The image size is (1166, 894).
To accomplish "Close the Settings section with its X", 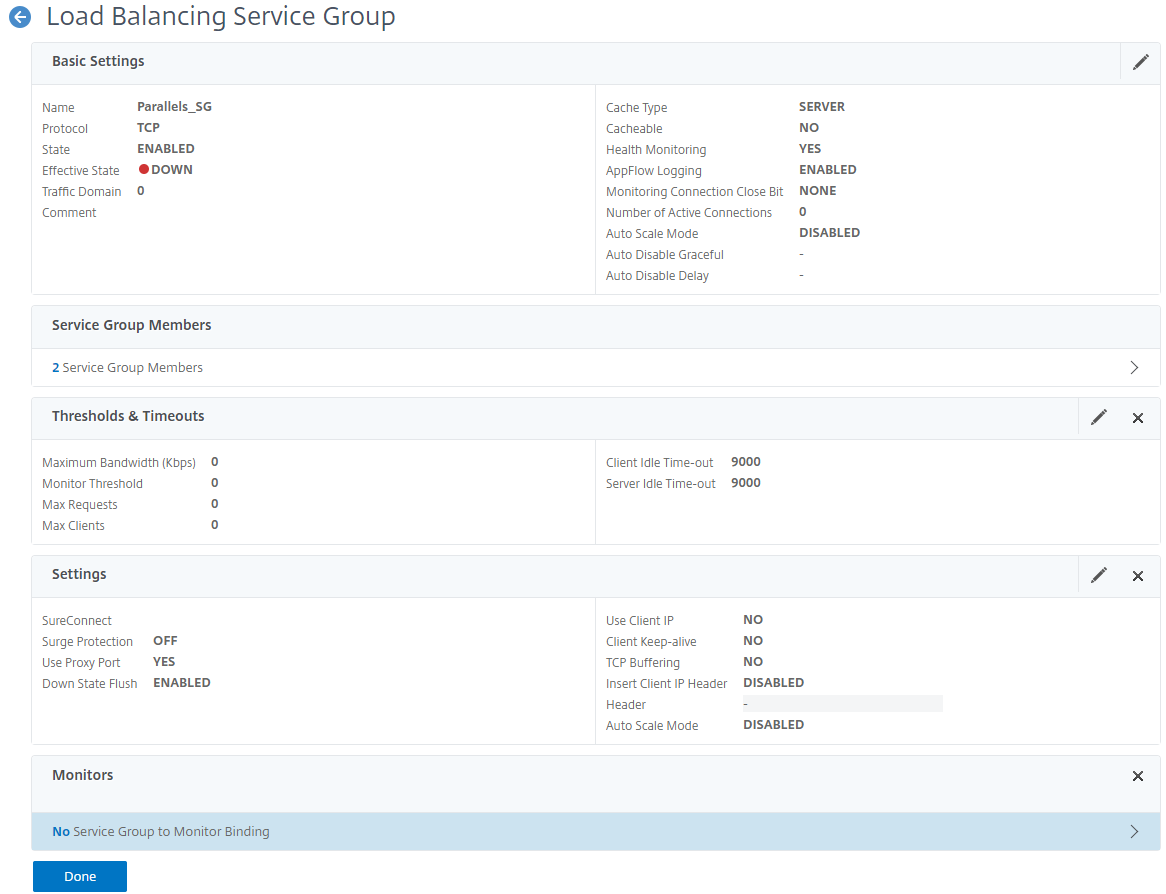I will [1137, 576].
